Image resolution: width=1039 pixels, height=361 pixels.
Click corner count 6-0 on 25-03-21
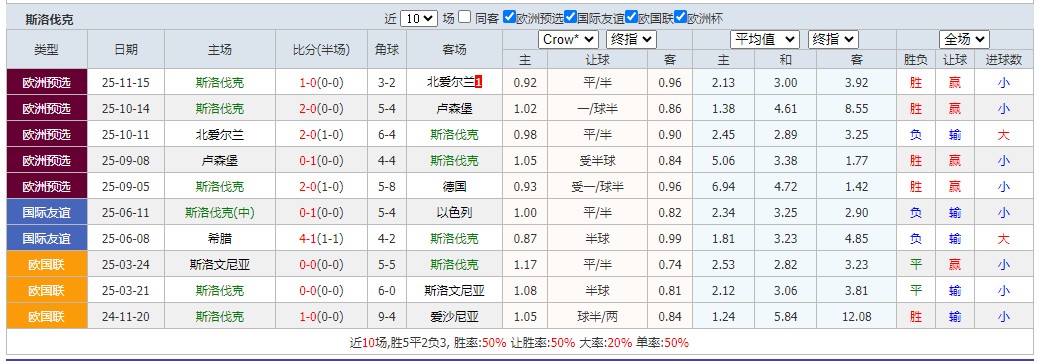coord(387,290)
